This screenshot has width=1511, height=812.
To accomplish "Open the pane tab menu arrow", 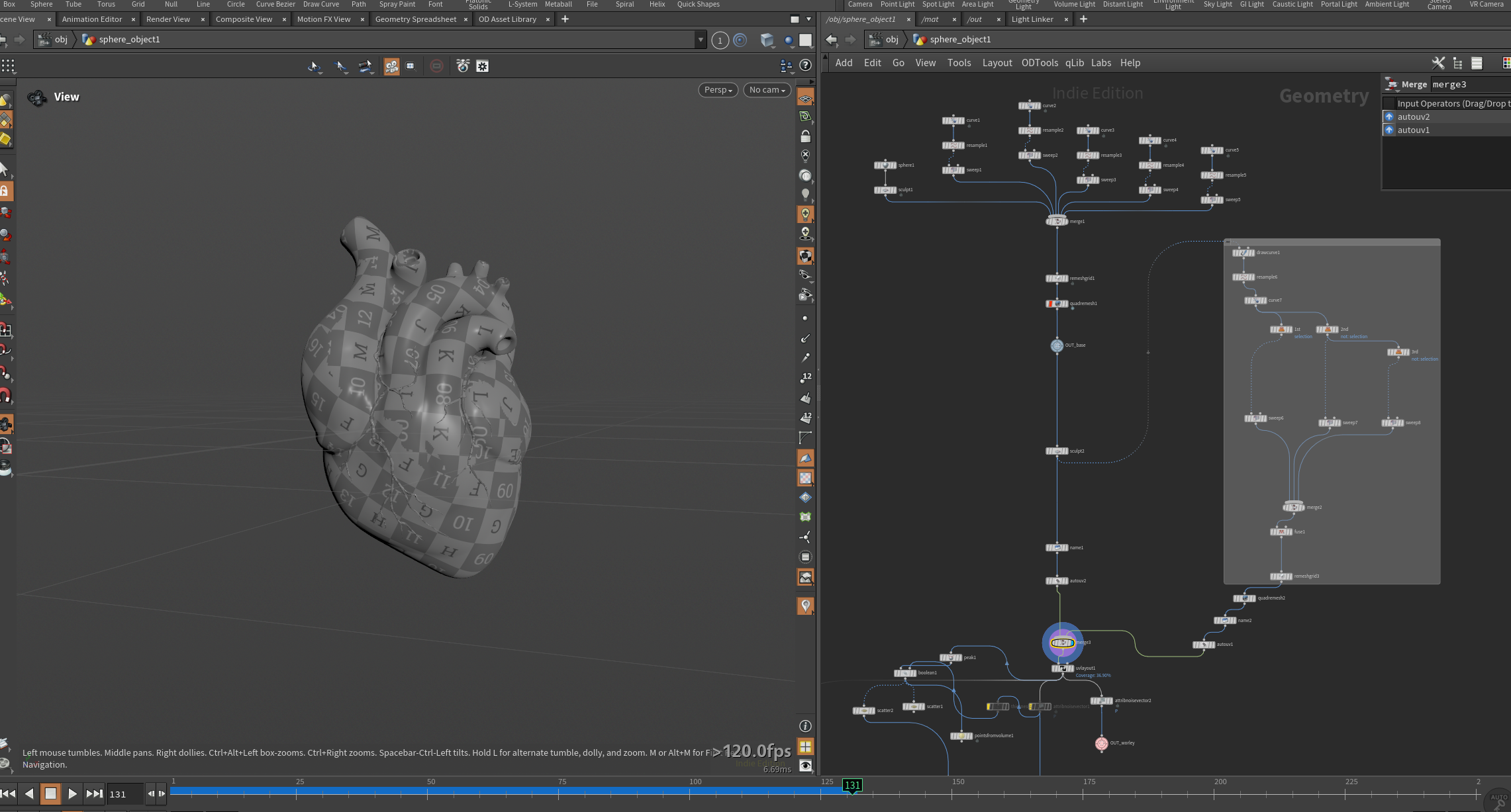I will pos(808,19).
